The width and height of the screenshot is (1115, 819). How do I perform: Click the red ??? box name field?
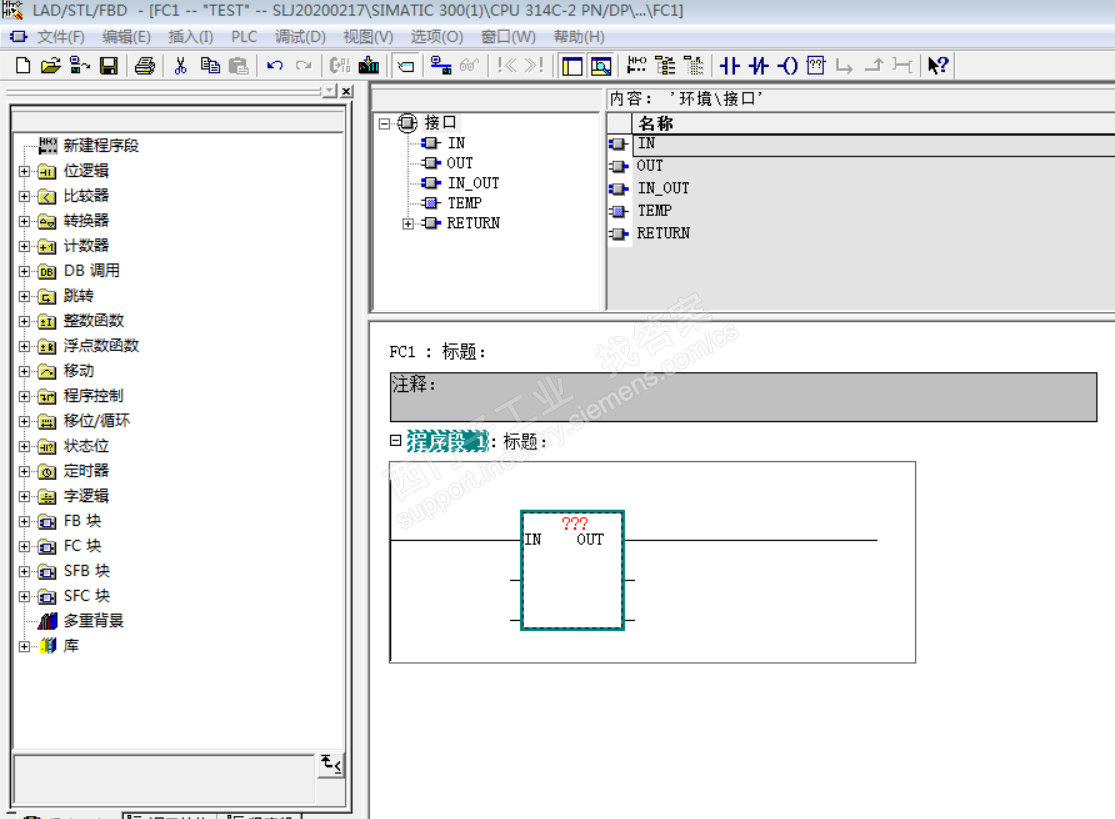pos(574,524)
